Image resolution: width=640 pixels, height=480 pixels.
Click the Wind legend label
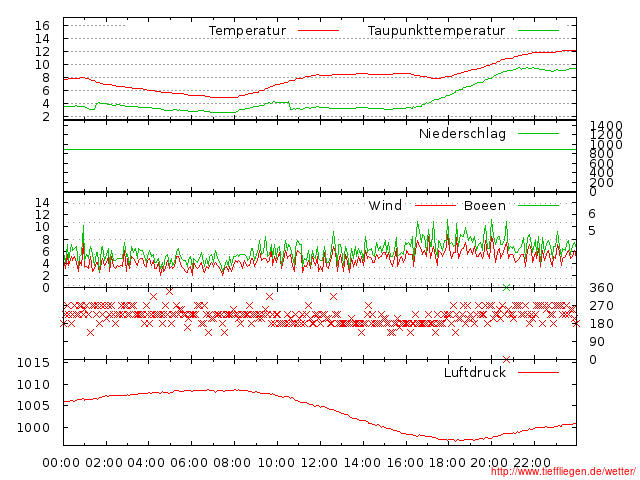click(x=385, y=205)
